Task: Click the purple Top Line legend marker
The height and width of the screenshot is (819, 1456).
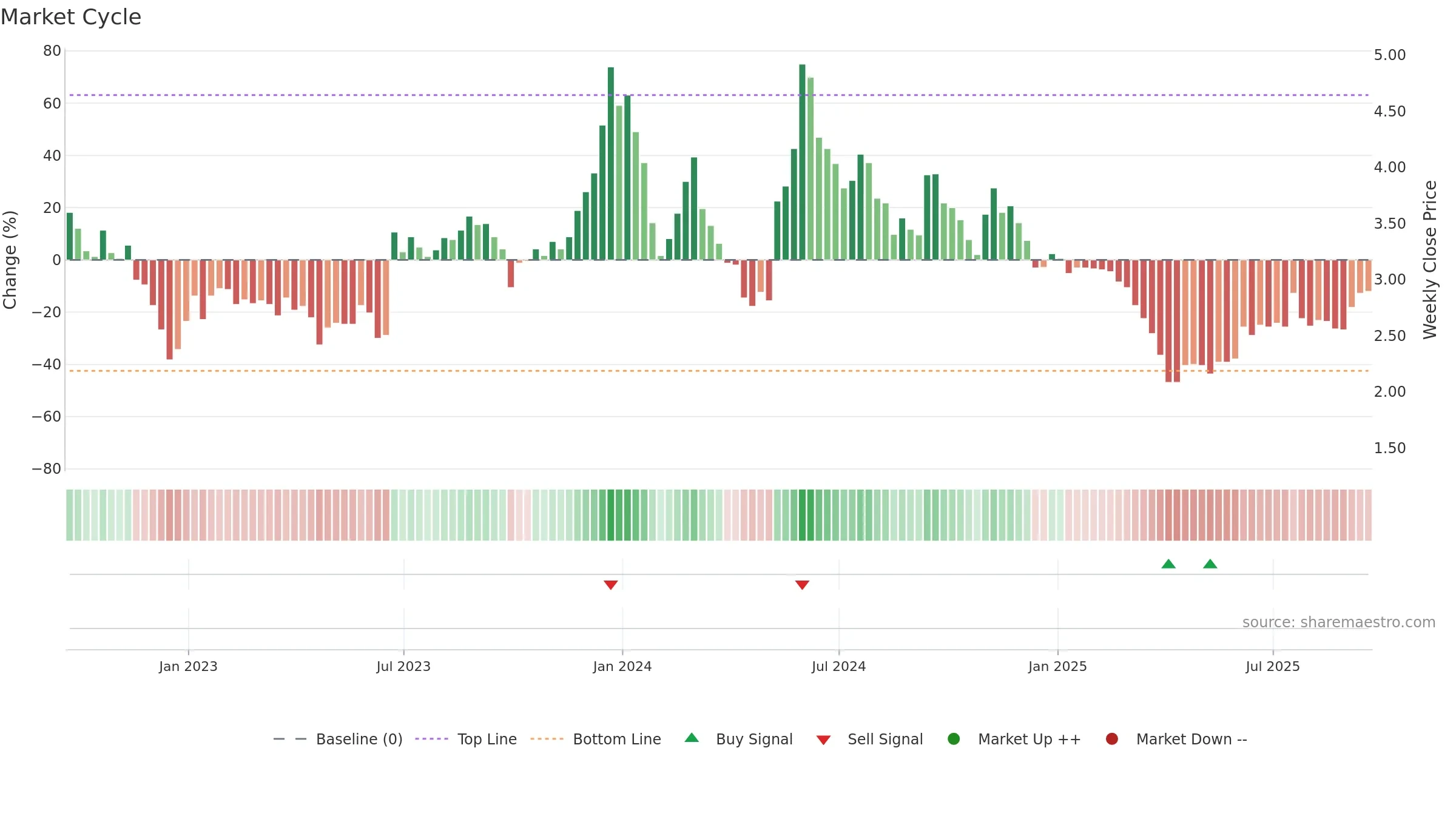Action: tap(431, 739)
